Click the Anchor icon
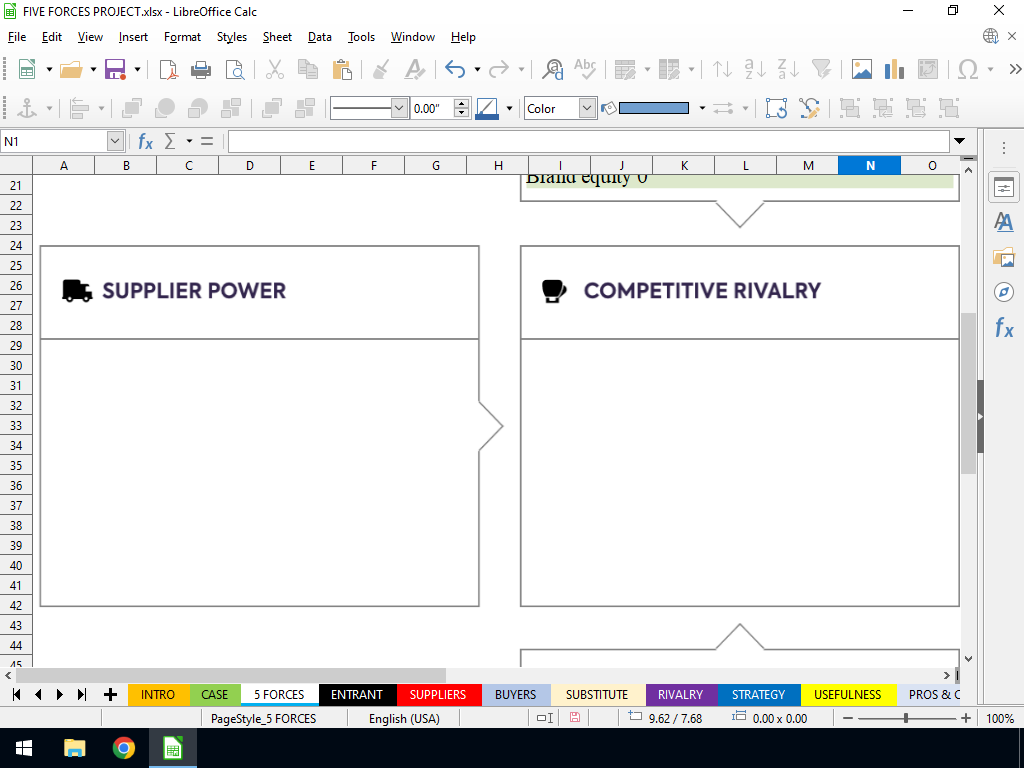 (x=27, y=108)
